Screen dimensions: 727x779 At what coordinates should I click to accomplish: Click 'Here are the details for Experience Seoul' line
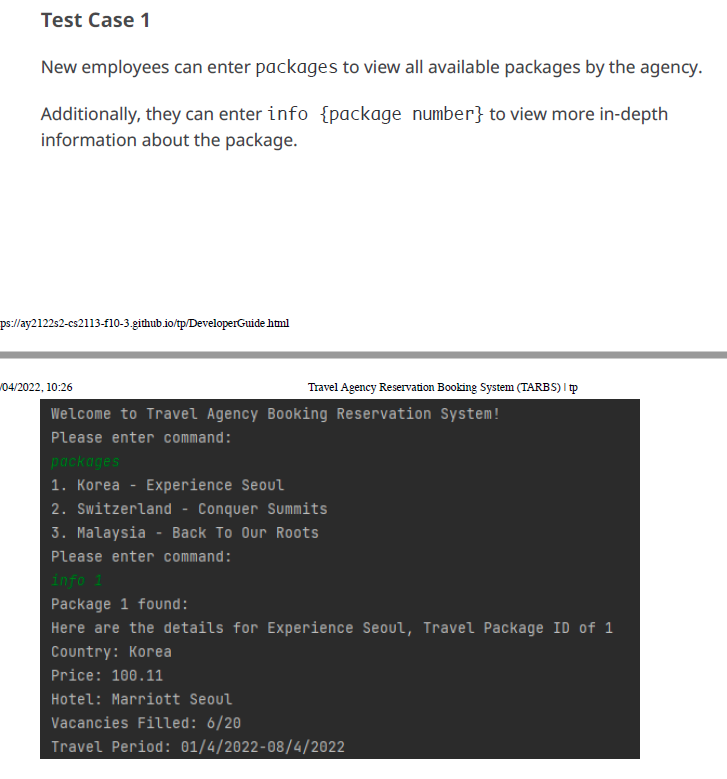331,628
